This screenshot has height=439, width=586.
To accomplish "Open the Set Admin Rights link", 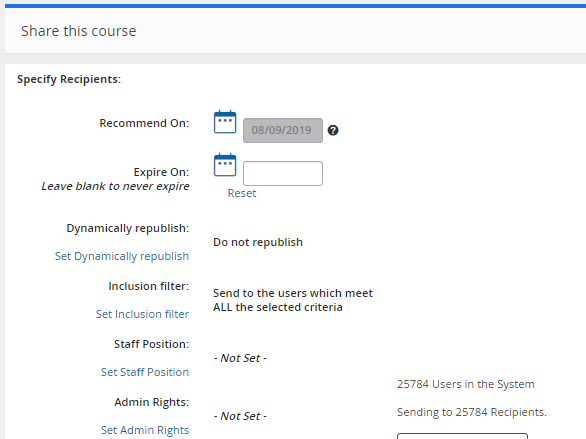I will tap(145, 430).
